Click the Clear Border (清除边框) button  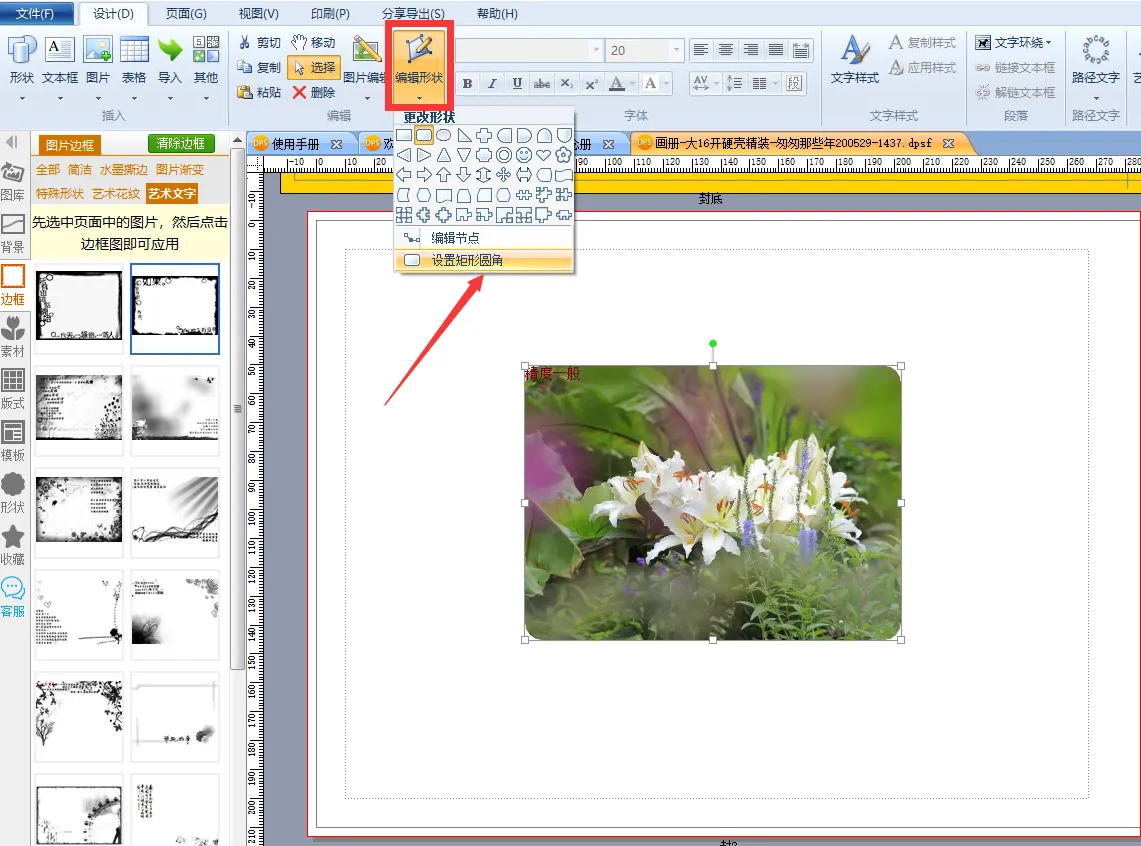coord(181,144)
